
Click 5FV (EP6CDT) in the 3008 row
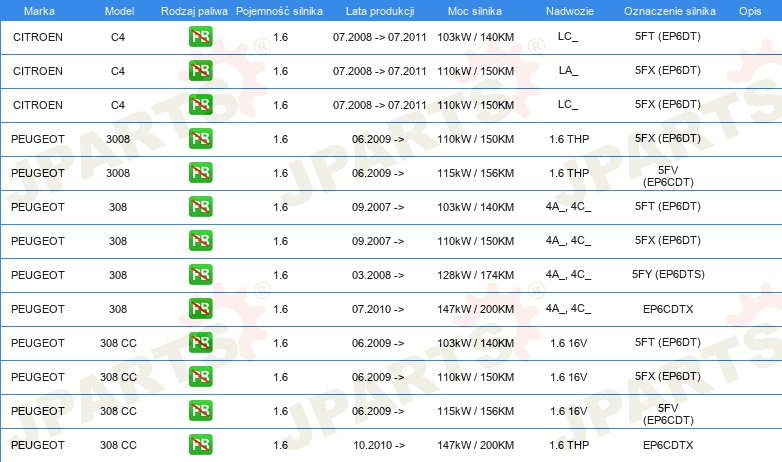668,176
